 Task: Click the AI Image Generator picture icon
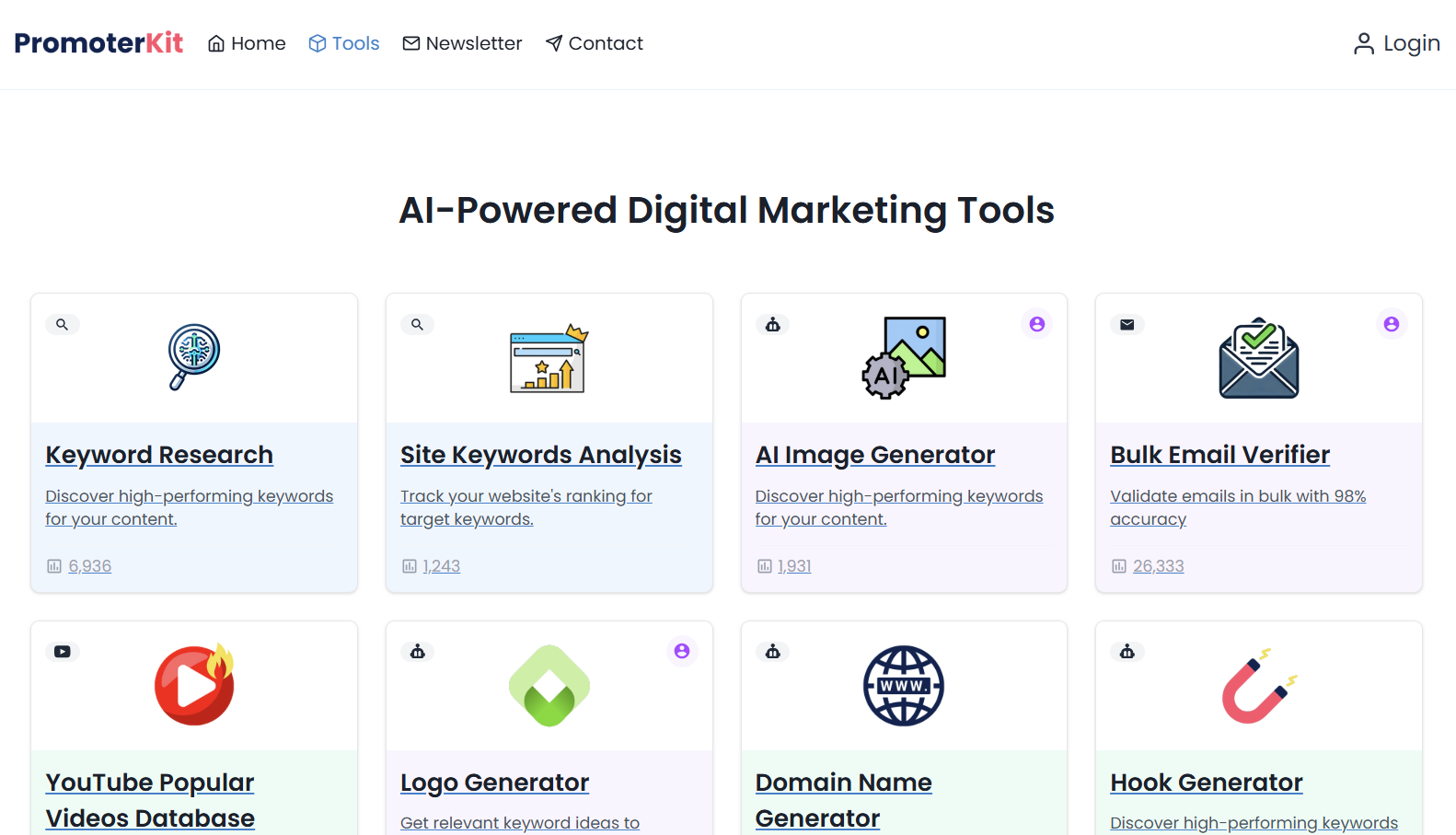[904, 358]
